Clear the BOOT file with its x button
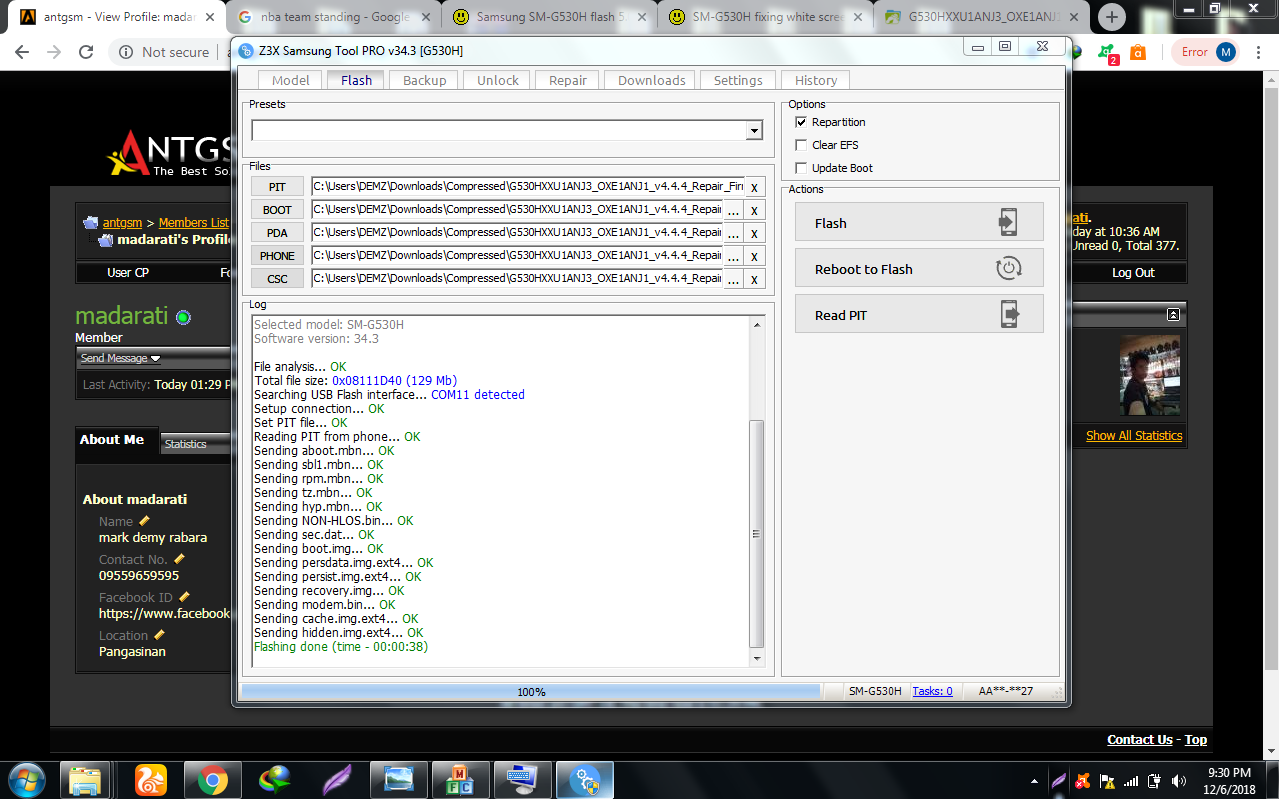The width and height of the screenshot is (1279, 799). (x=754, y=210)
